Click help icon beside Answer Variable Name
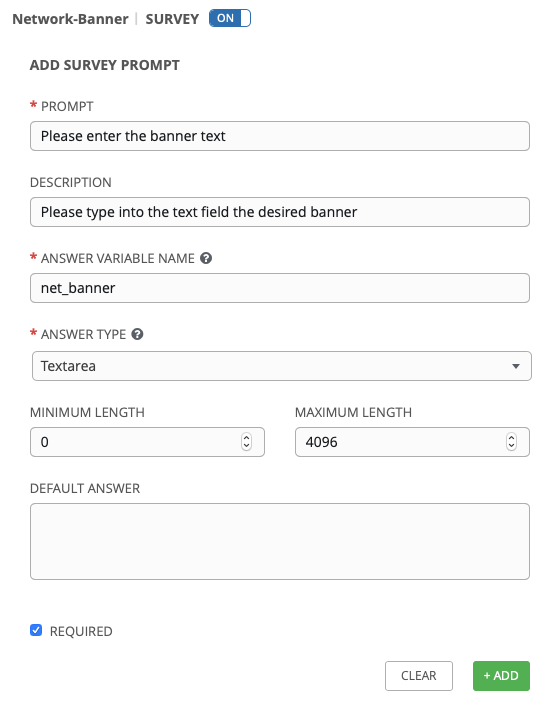The height and width of the screenshot is (703, 560). tap(206, 258)
